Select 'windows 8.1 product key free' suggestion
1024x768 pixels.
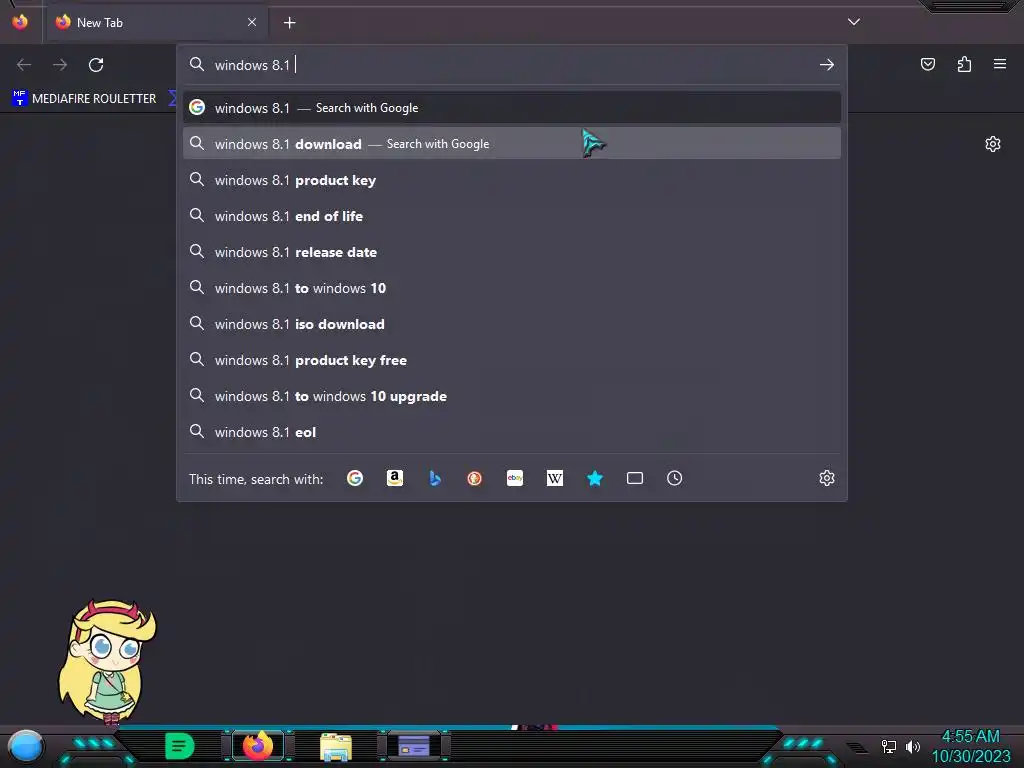(512, 360)
